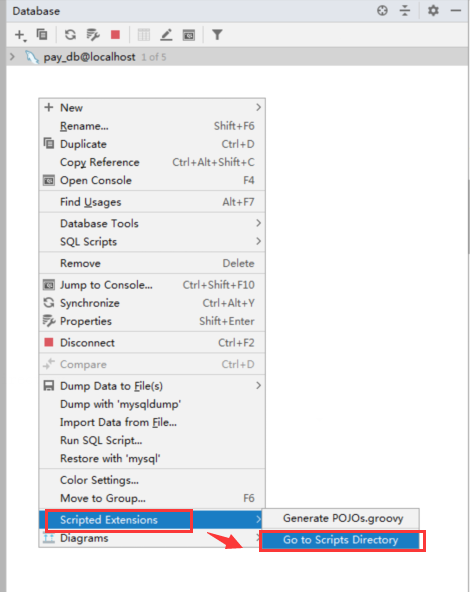
Task: Choose Import Data from File...
Action: point(152,422)
